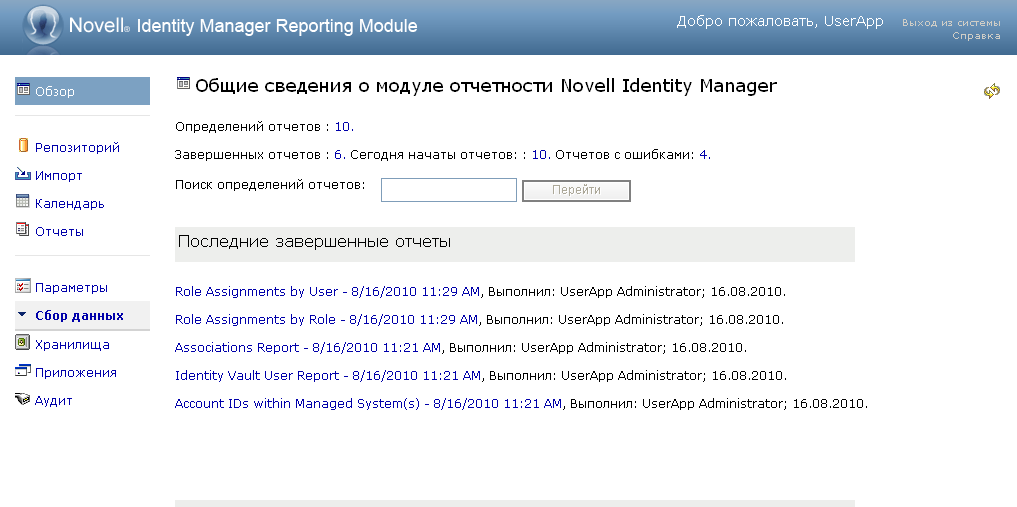Go to the Импорт page
Image resolution: width=1017 pixels, height=507 pixels.
(58, 175)
